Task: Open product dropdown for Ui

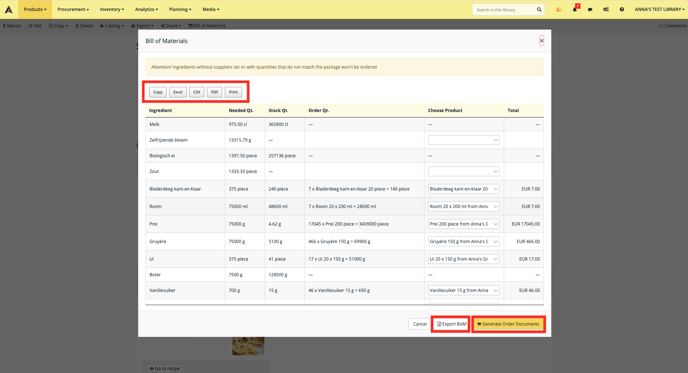Action: pyautogui.click(x=463, y=259)
